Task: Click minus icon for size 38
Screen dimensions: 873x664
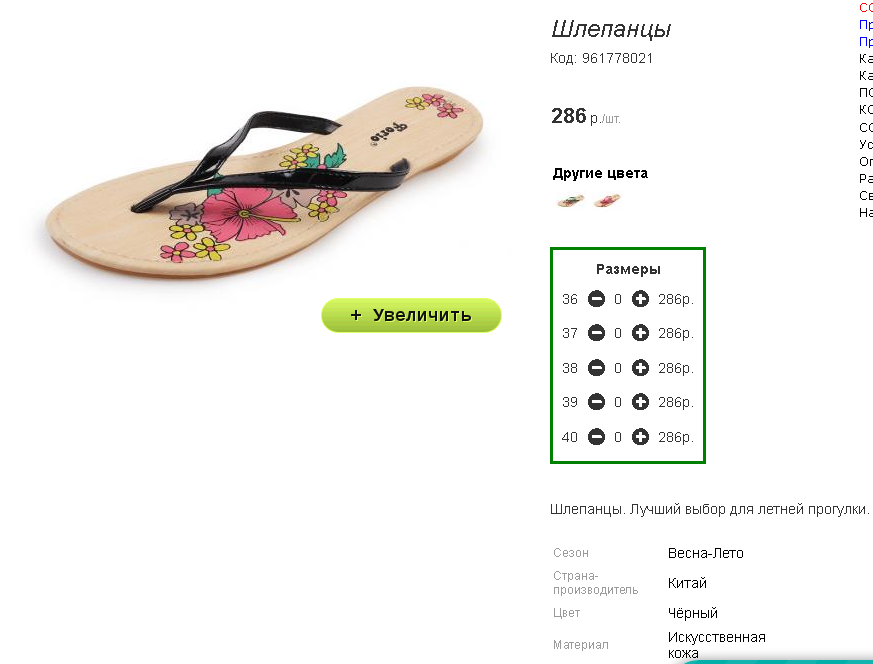Action: coord(596,368)
